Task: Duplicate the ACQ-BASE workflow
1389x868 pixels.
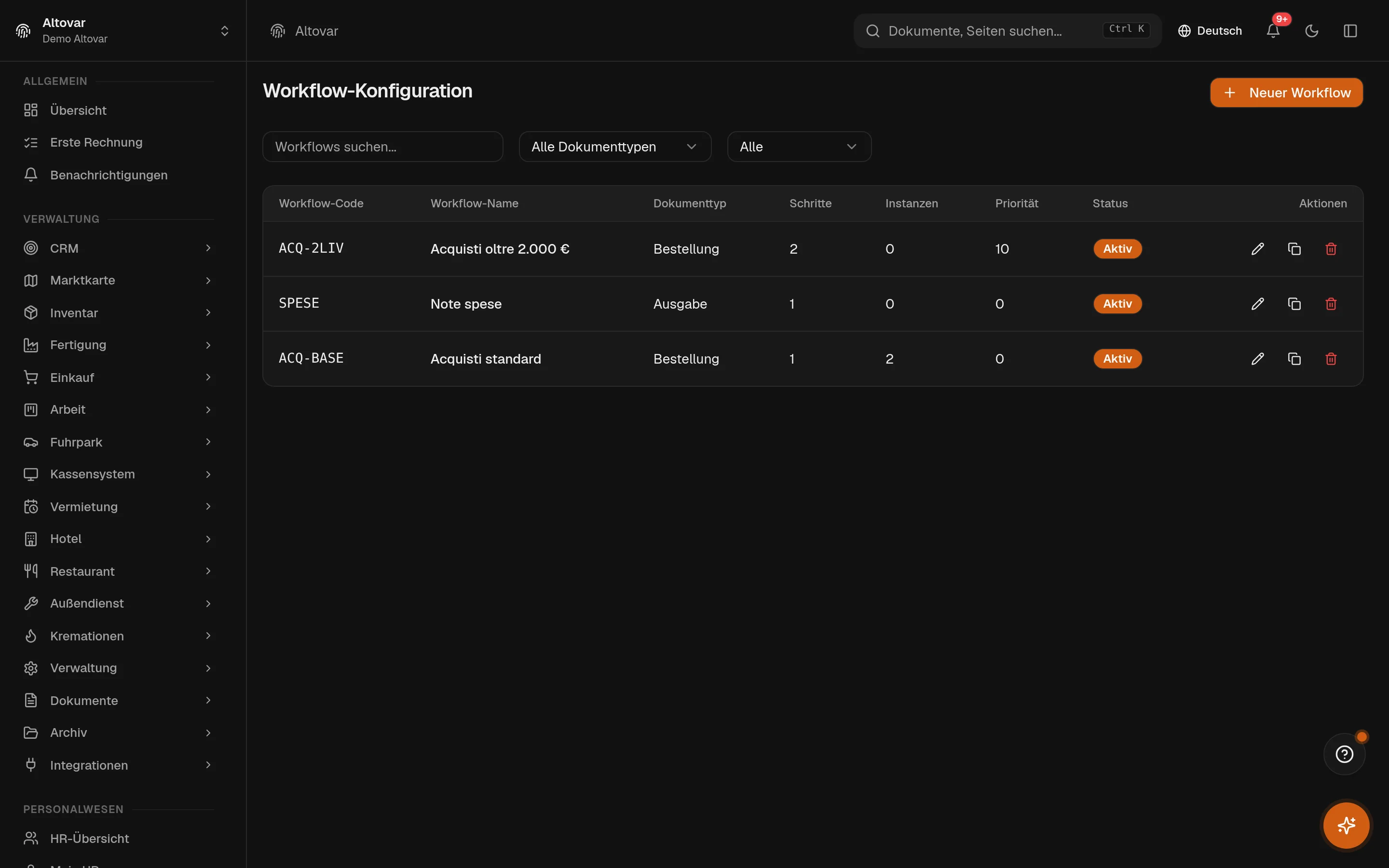Action: tap(1294, 359)
